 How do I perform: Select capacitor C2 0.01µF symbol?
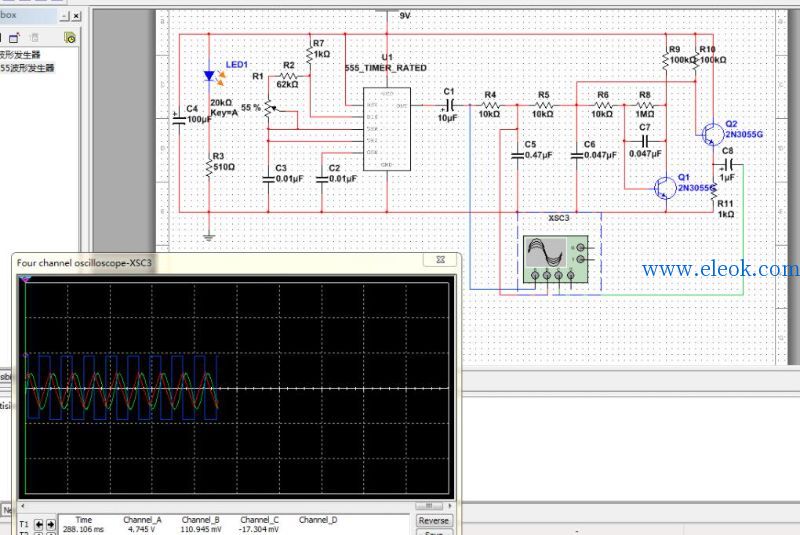click(321, 179)
